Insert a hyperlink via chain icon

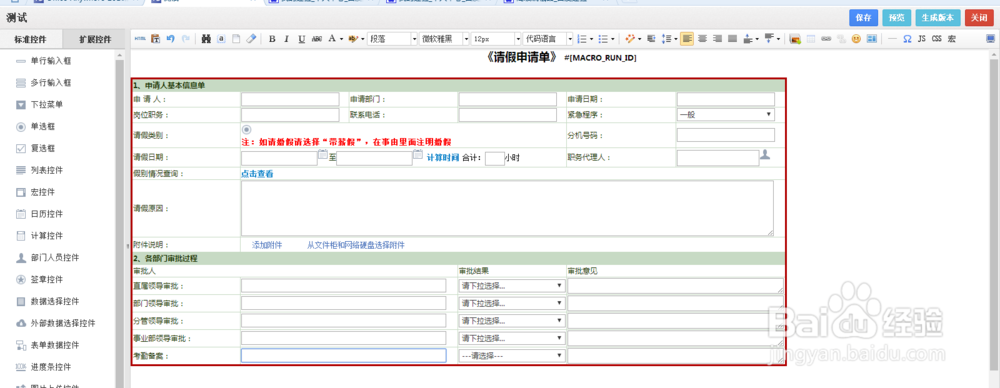pos(826,39)
